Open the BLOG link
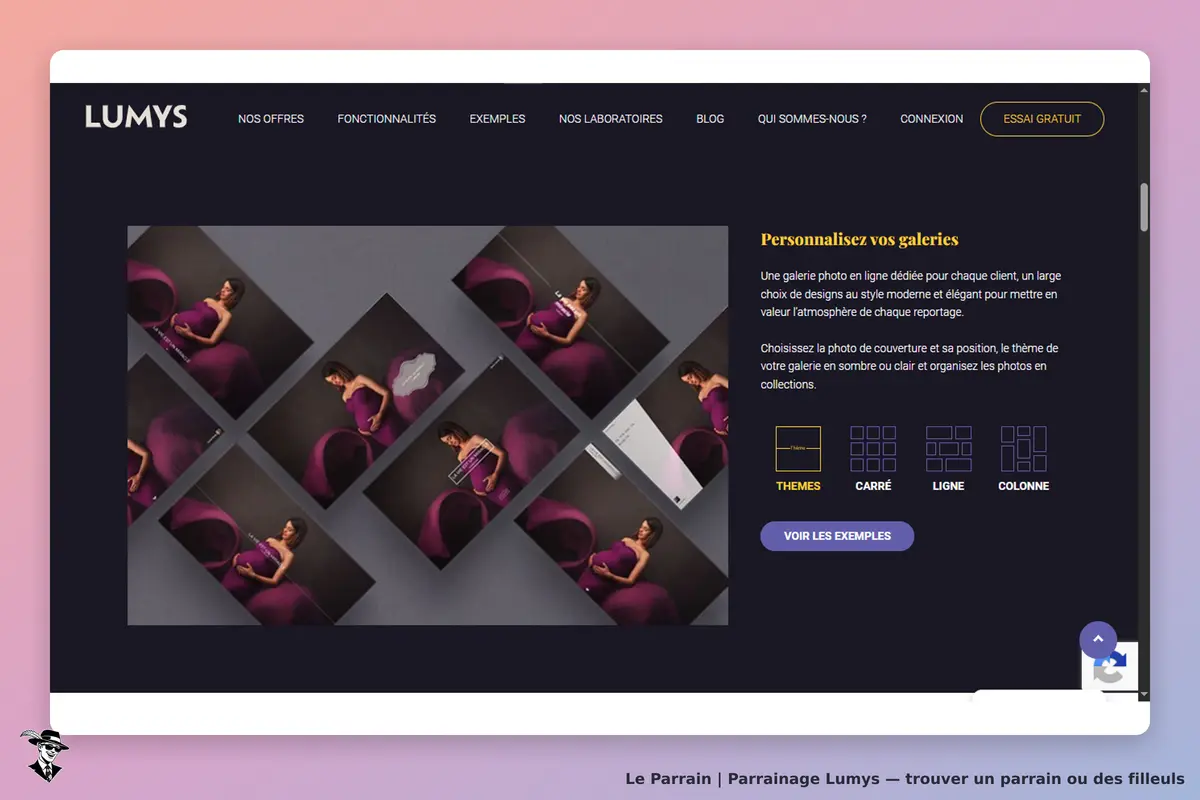 pos(710,119)
